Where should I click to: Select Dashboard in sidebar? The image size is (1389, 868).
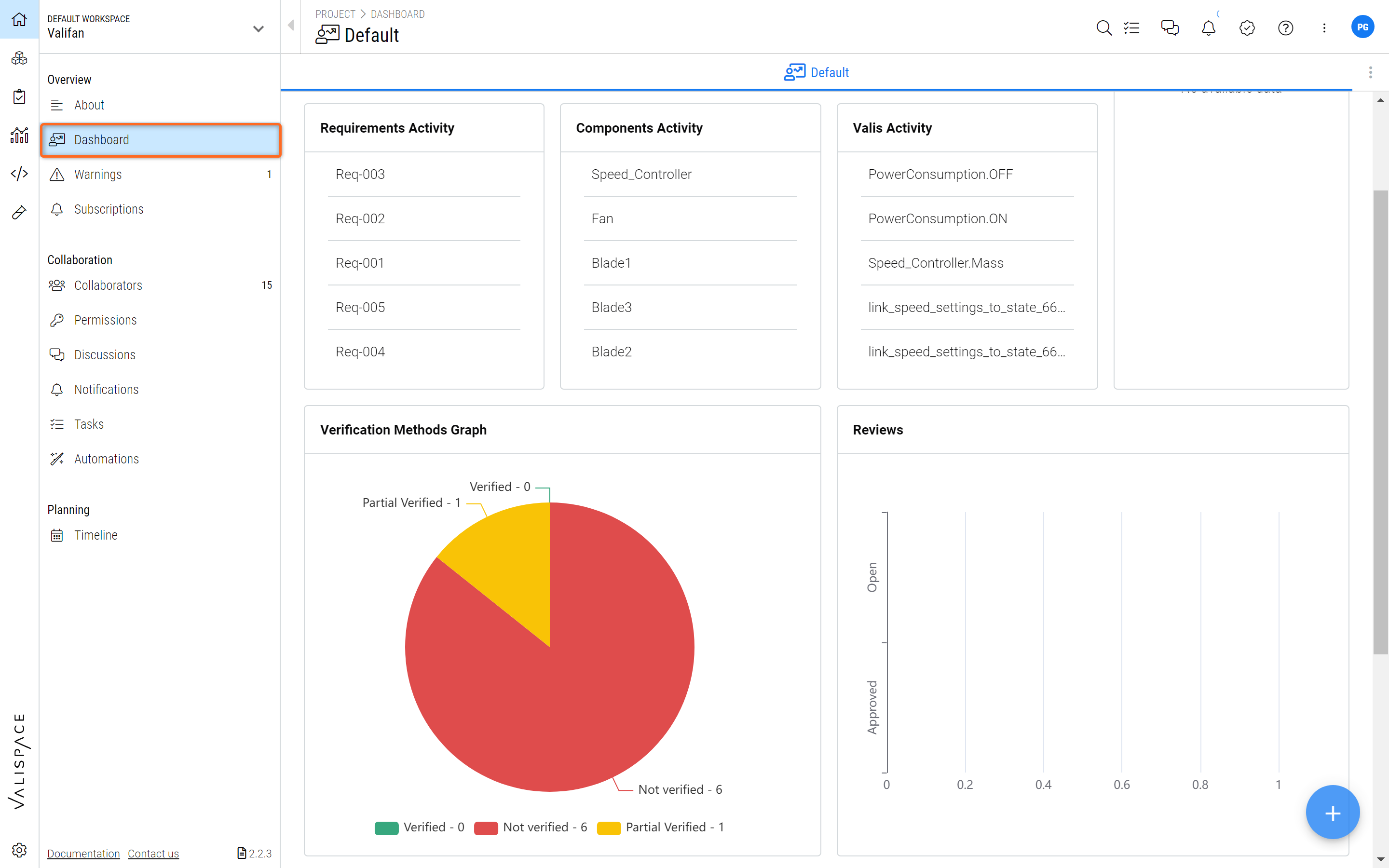pyautogui.click(x=160, y=139)
